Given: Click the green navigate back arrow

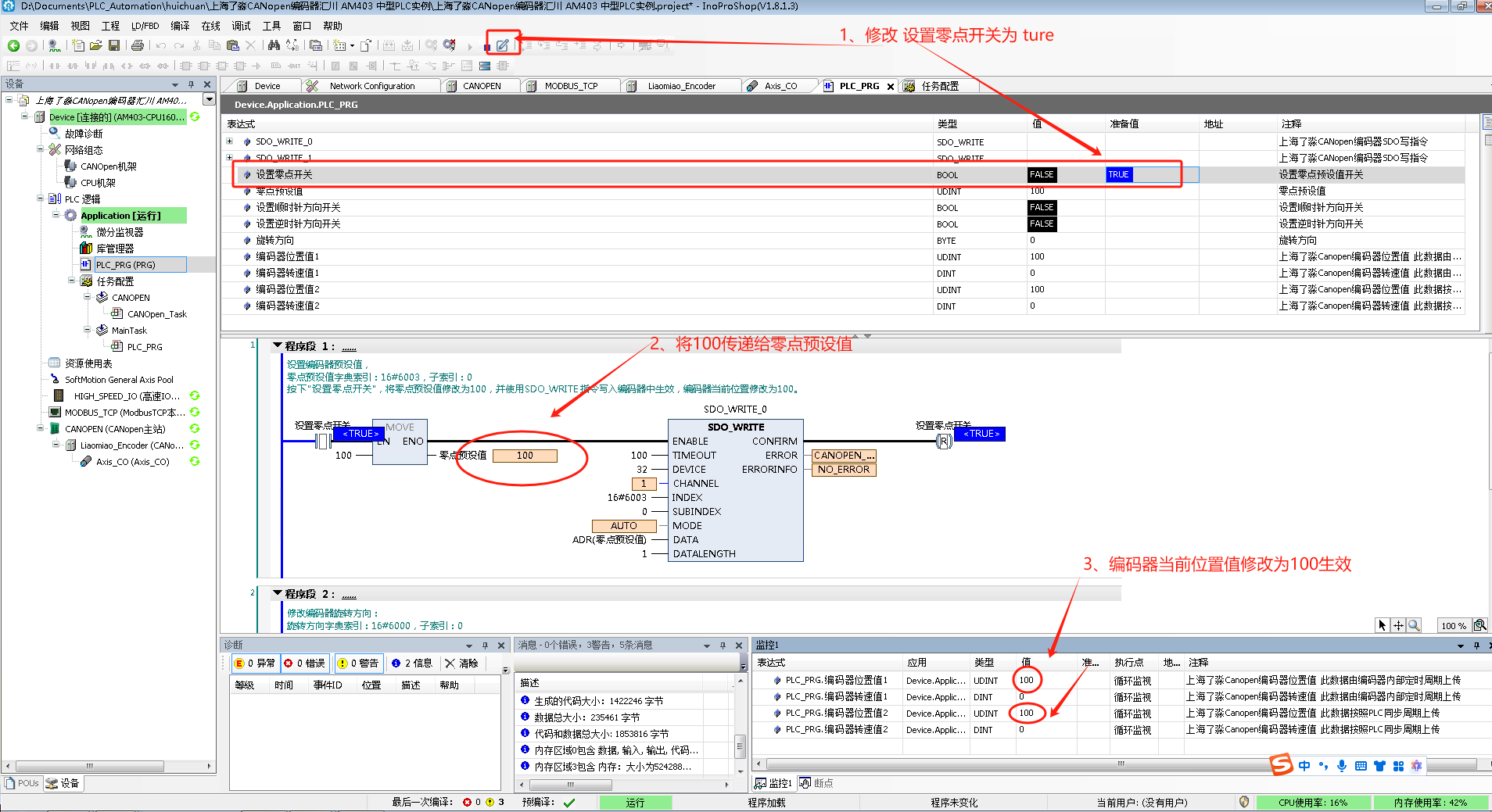Looking at the screenshot, I should point(13,45).
